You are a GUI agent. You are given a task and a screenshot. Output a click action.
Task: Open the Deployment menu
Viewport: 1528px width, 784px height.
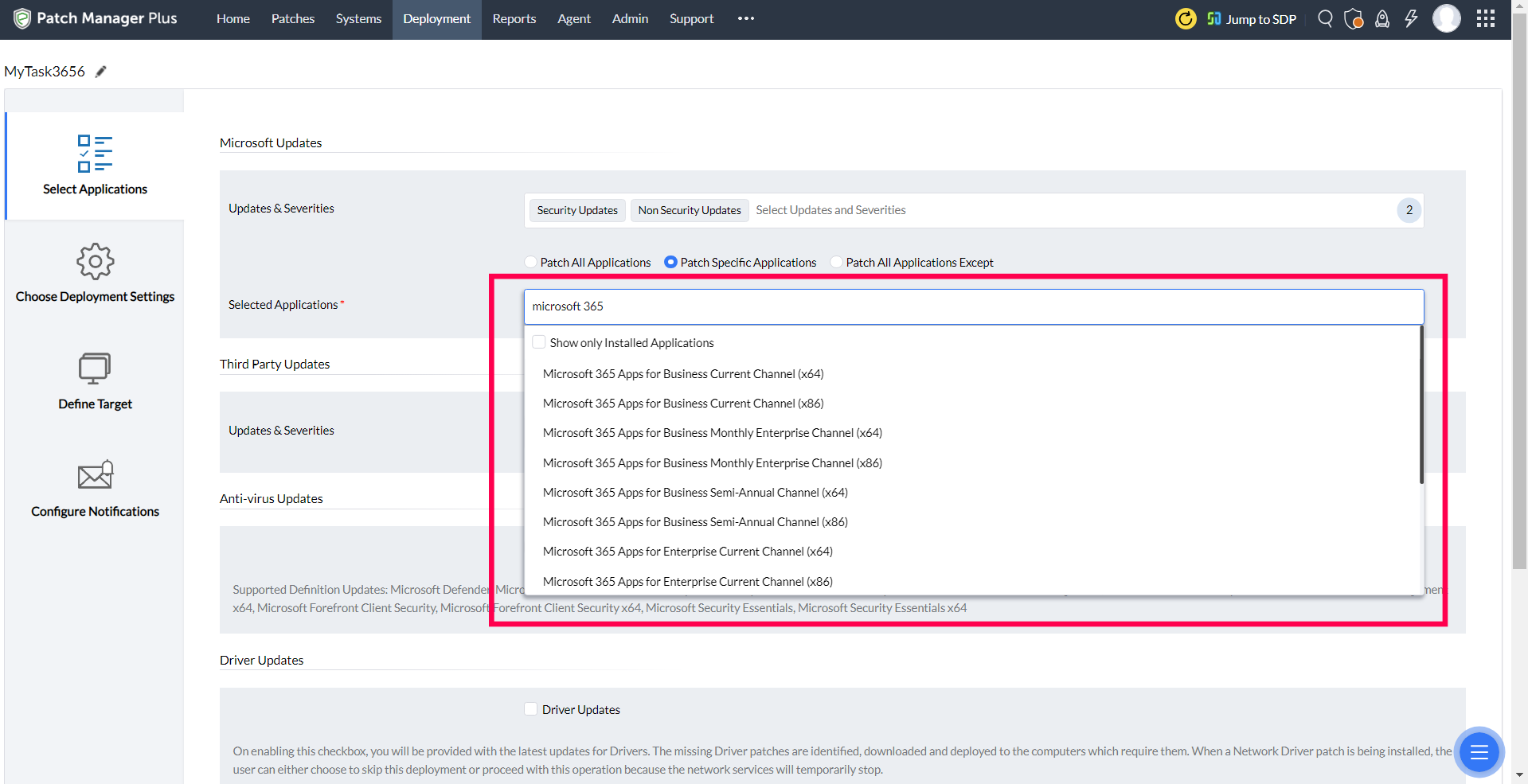click(x=437, y=18)
